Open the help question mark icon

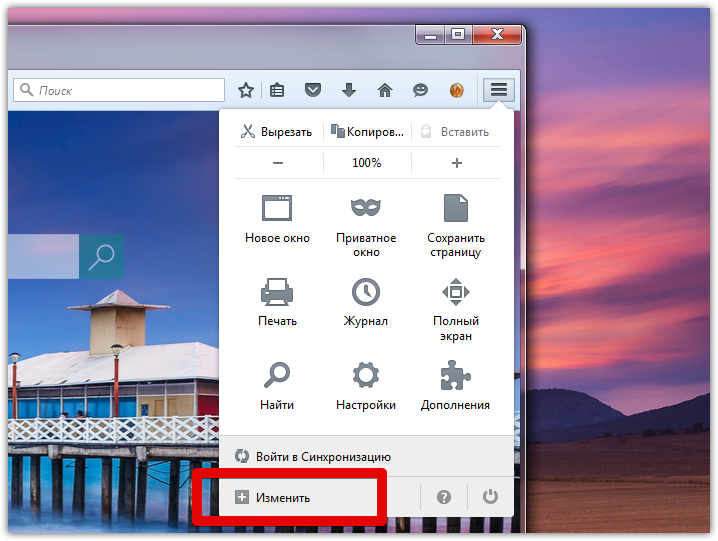[x=444, y=497]
